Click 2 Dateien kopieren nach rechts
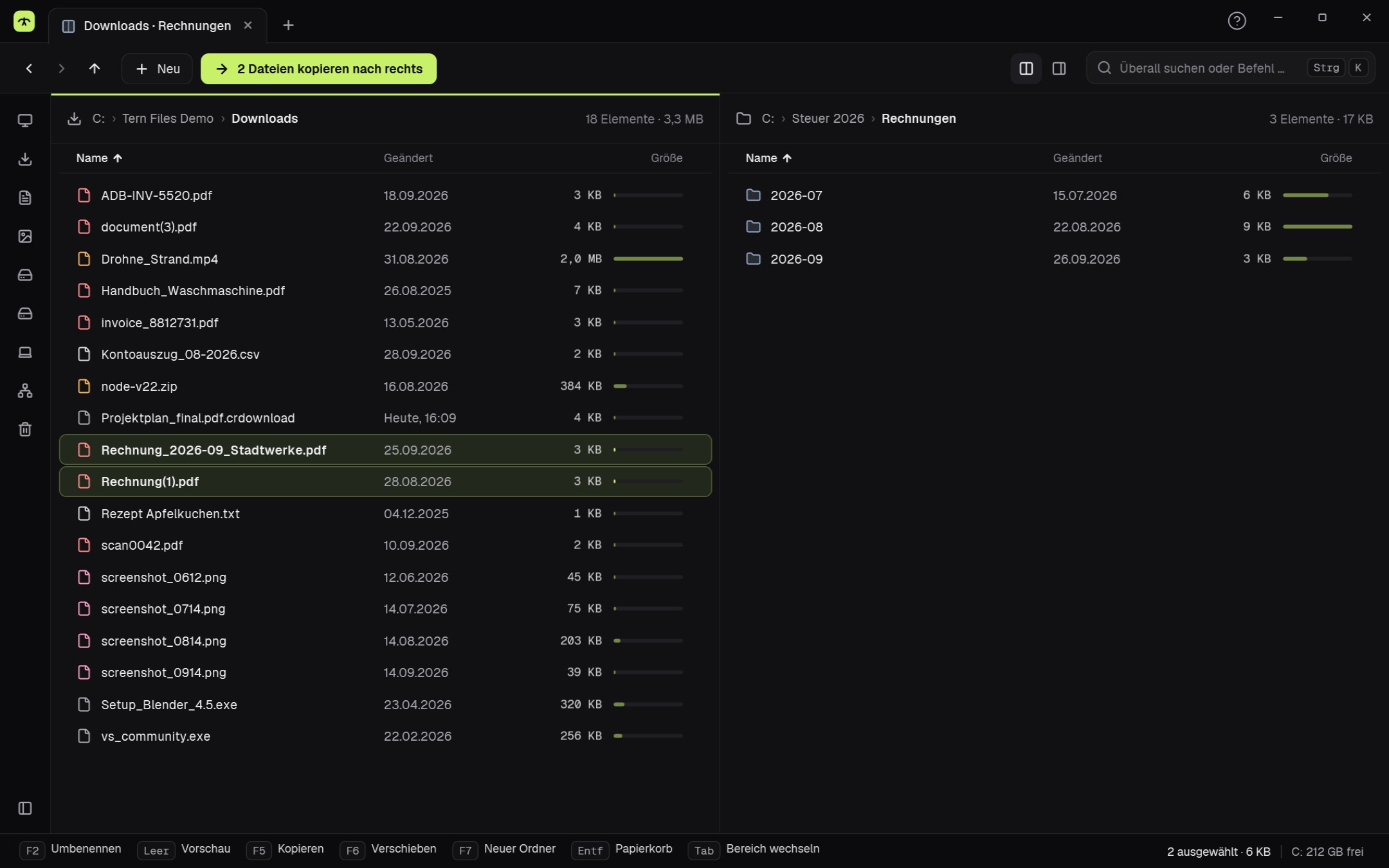The width and height of the screenshot is (1389, 868). click(318, 68)
